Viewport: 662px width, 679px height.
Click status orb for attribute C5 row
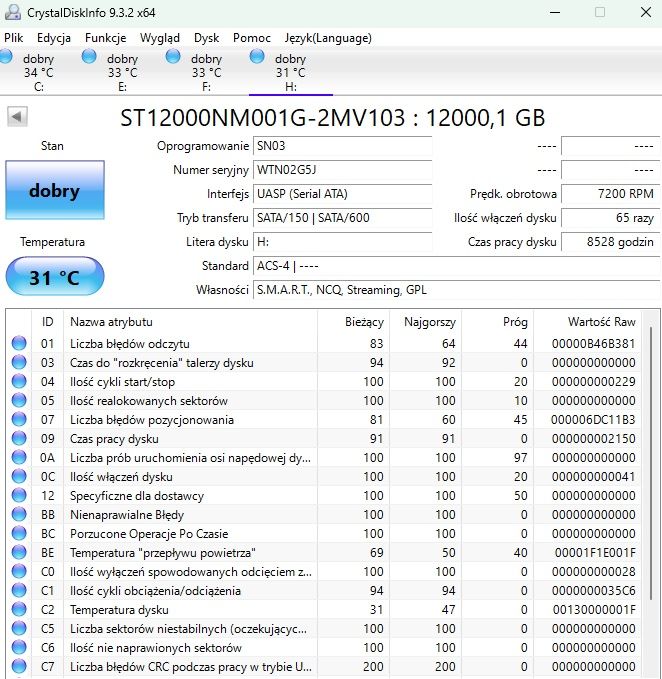pos(19,628)
